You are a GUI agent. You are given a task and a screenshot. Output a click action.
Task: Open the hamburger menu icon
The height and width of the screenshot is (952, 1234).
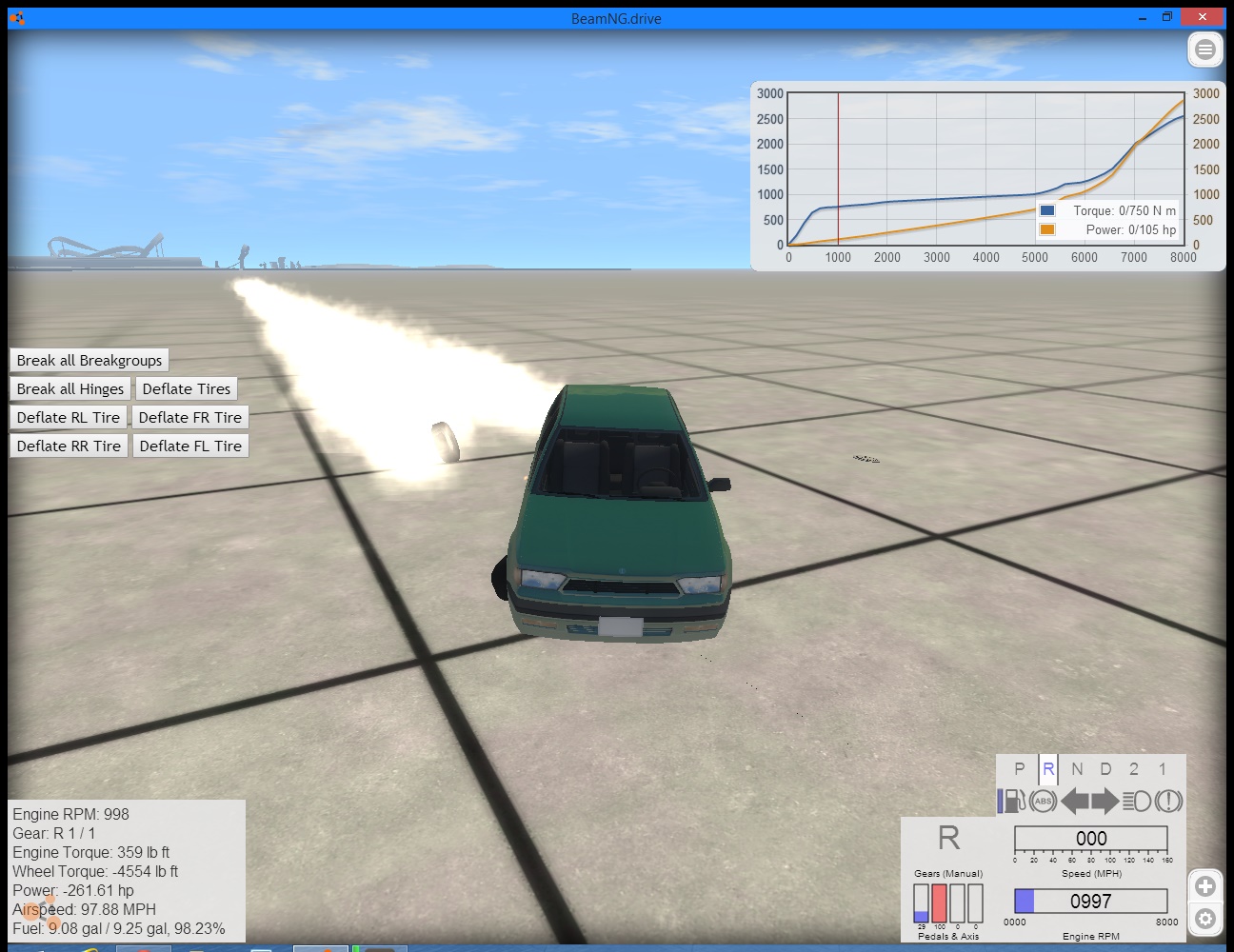1205,50
